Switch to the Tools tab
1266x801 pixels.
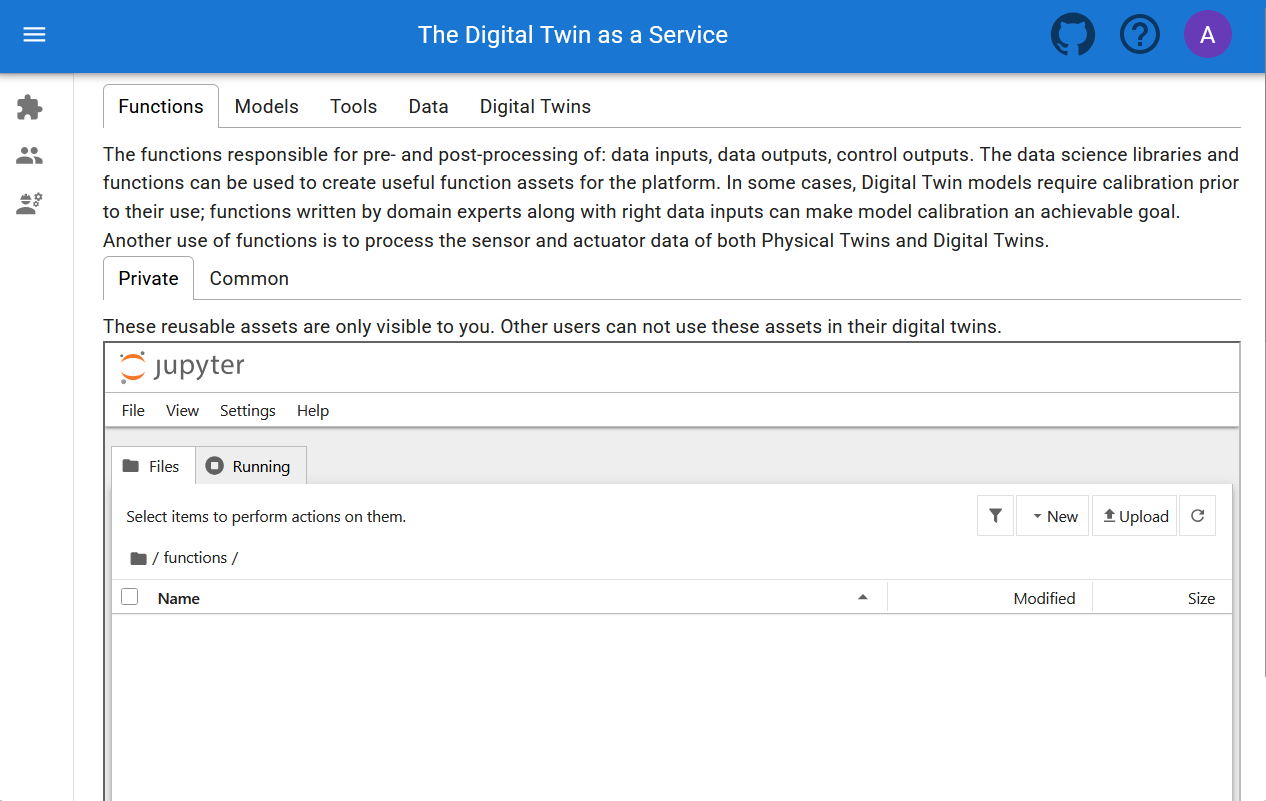tap(354, 106)
